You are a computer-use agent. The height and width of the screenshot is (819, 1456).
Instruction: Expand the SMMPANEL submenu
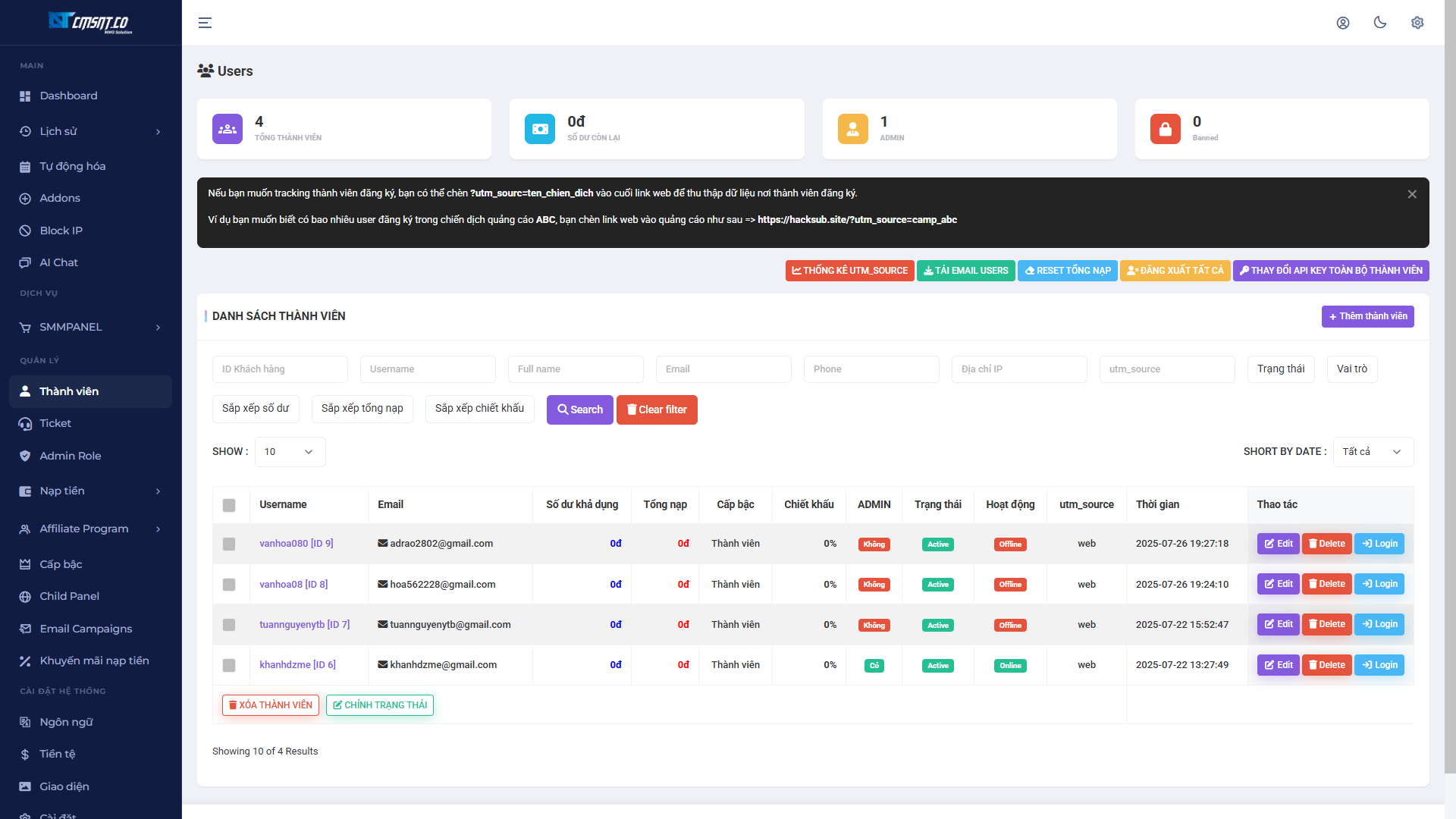click(x=91, y=327)
